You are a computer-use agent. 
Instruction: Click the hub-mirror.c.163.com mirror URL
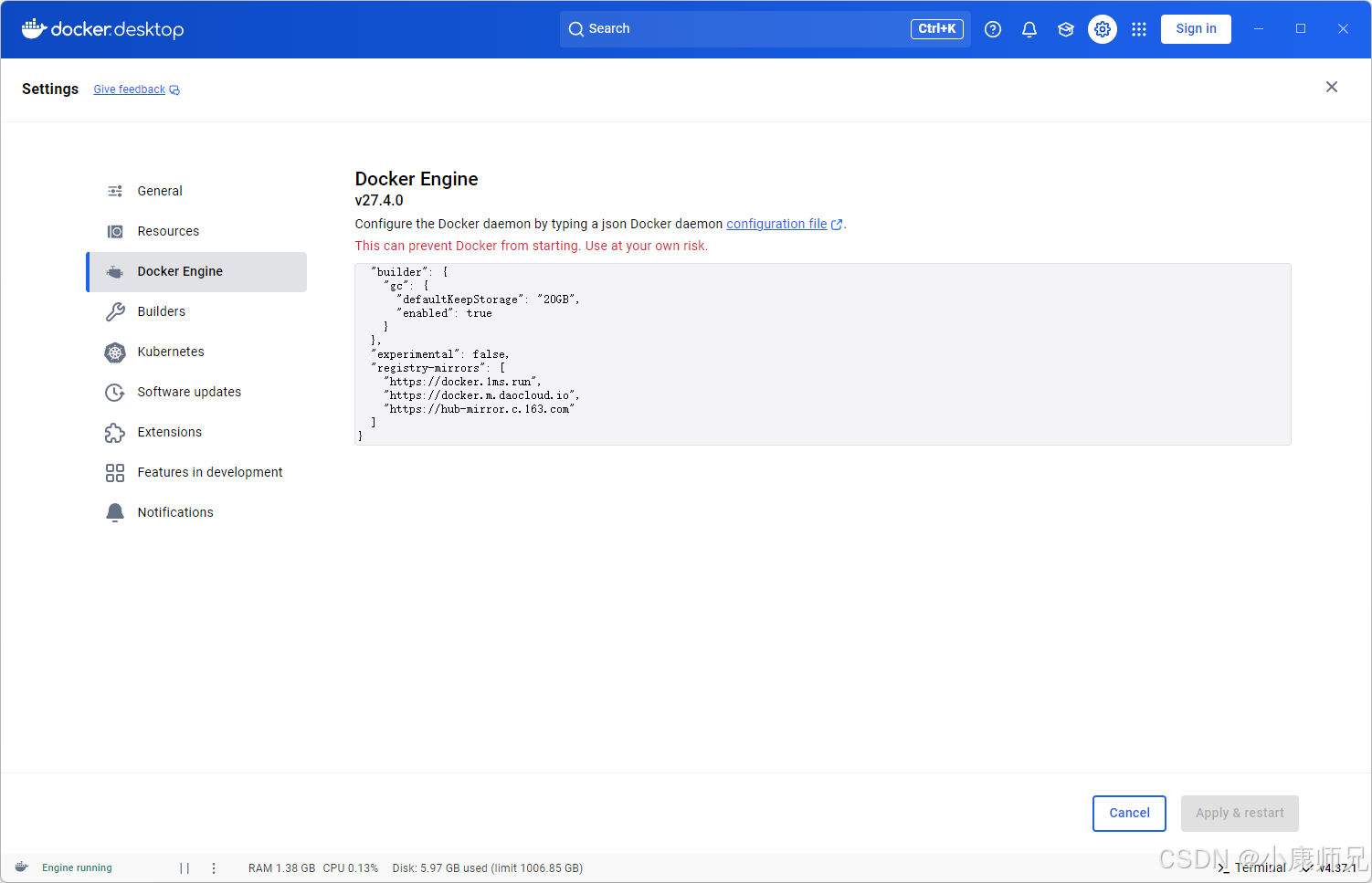[480, 409]
